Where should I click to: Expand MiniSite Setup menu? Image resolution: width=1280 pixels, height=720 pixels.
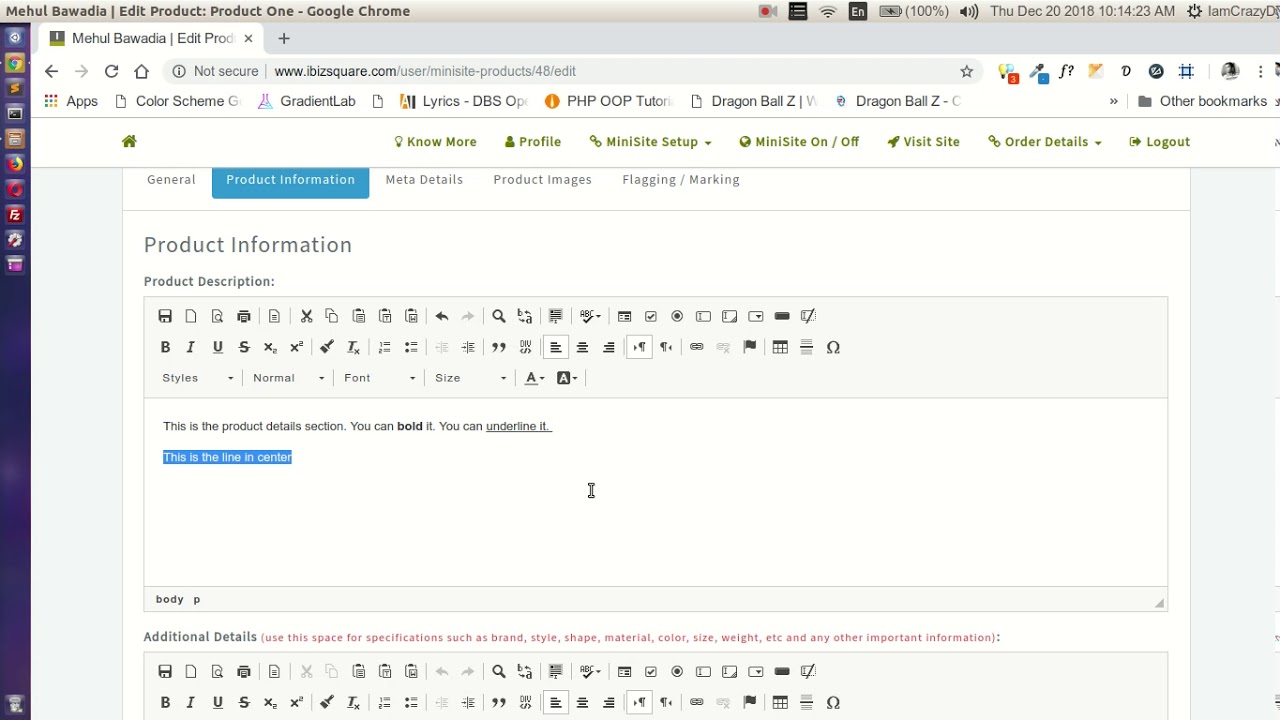pyautogui.click(x=650, y=142)
